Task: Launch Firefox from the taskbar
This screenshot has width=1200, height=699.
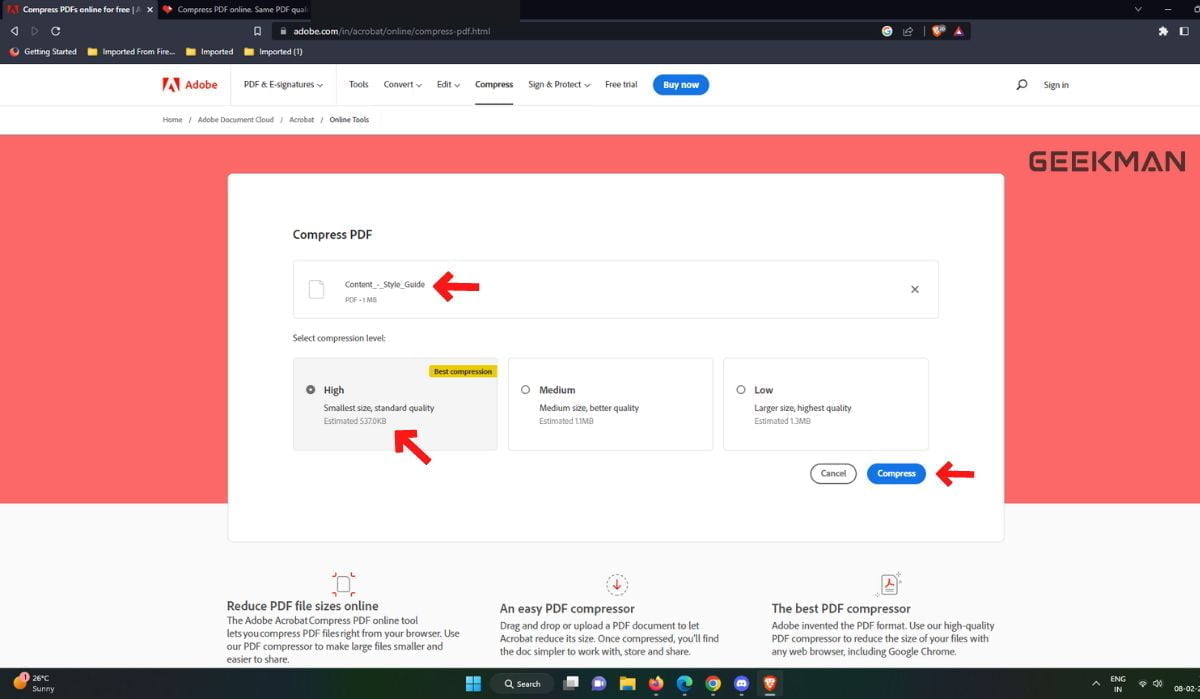Action: coord(656,684)
